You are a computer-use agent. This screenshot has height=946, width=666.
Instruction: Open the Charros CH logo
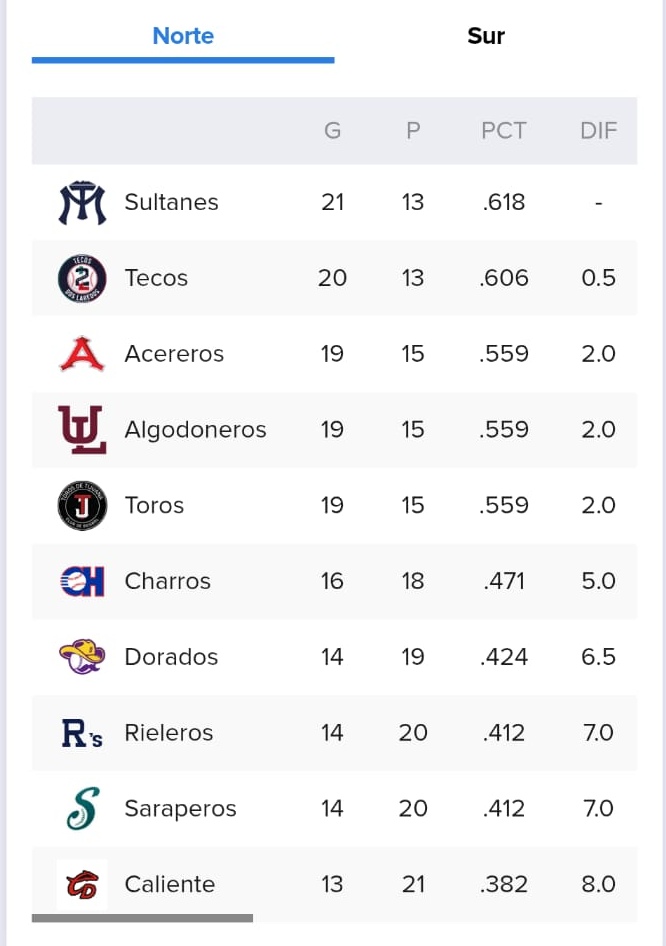click(x=82, y=581)
